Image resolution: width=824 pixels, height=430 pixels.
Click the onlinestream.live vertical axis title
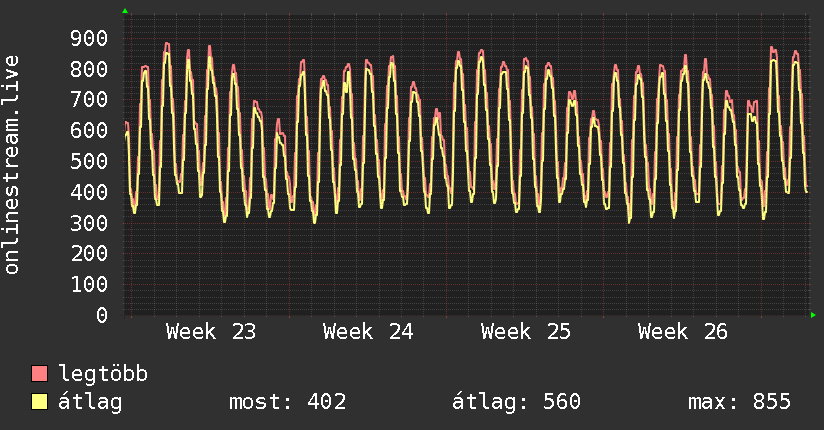coord(12,165)
